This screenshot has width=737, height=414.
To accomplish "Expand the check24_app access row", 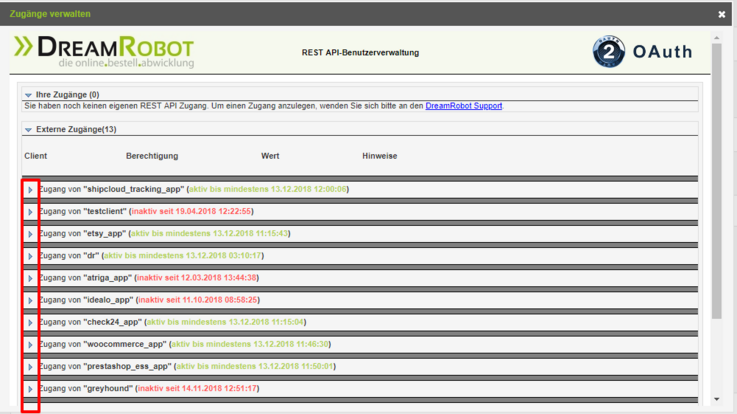I will click(x=30, y=322).
